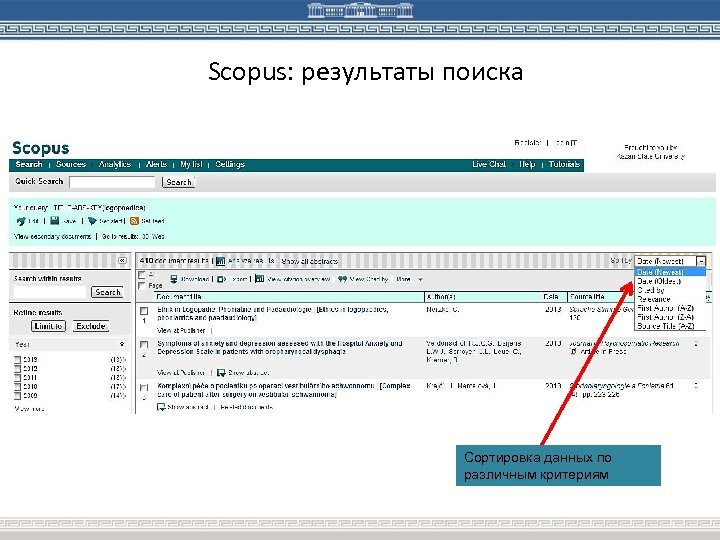Tick the All results checkbox

pos(141,275)
